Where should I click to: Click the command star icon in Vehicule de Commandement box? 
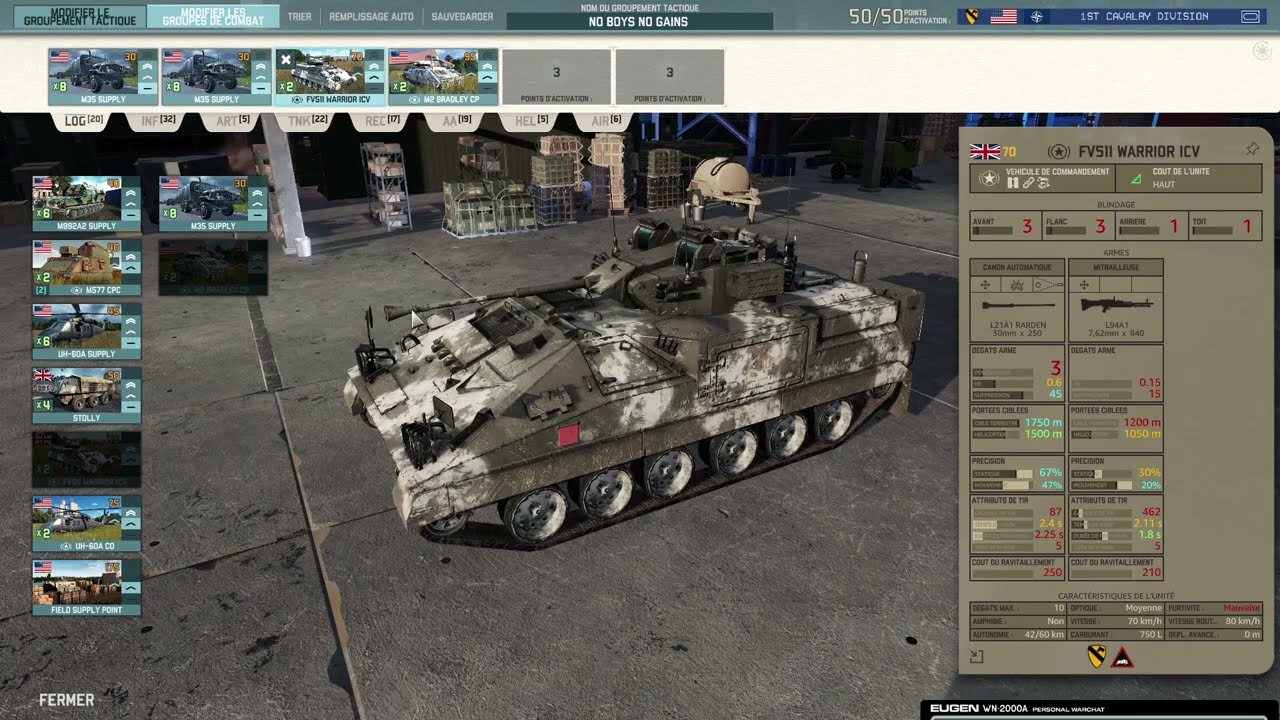coord(989,178)
